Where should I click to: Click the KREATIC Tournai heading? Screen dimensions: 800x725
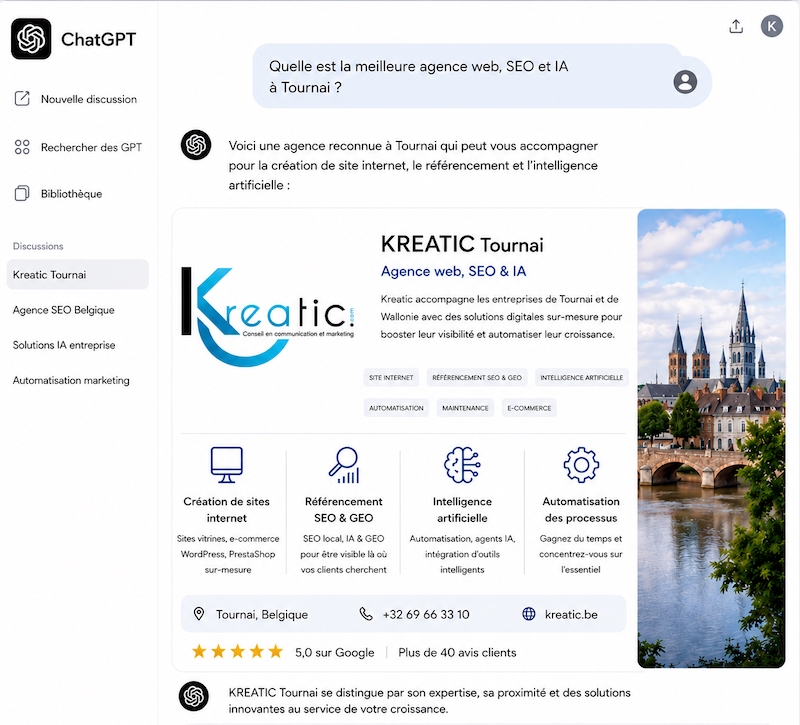tap(462, 244)
